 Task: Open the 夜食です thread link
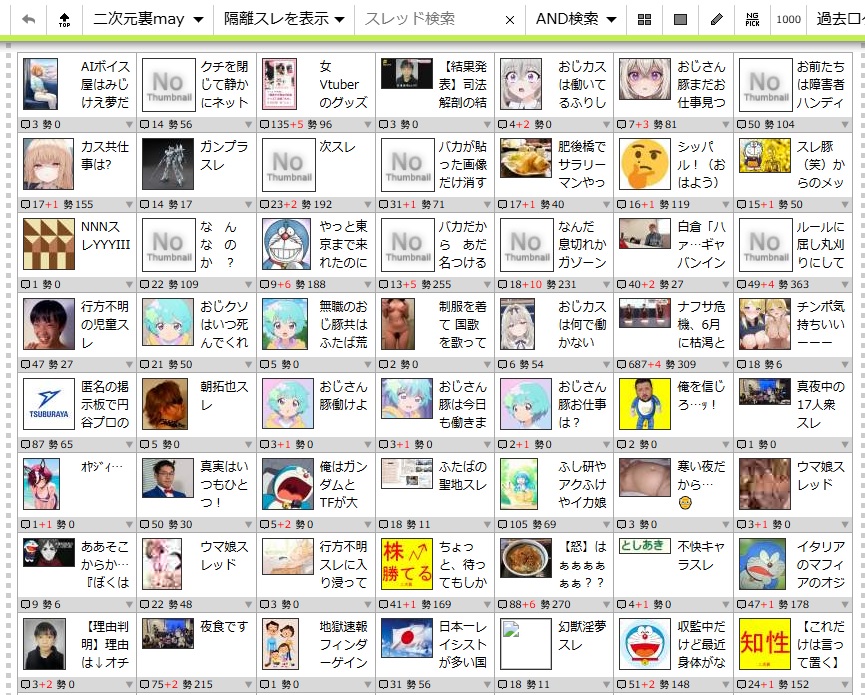tap(223, 626)
